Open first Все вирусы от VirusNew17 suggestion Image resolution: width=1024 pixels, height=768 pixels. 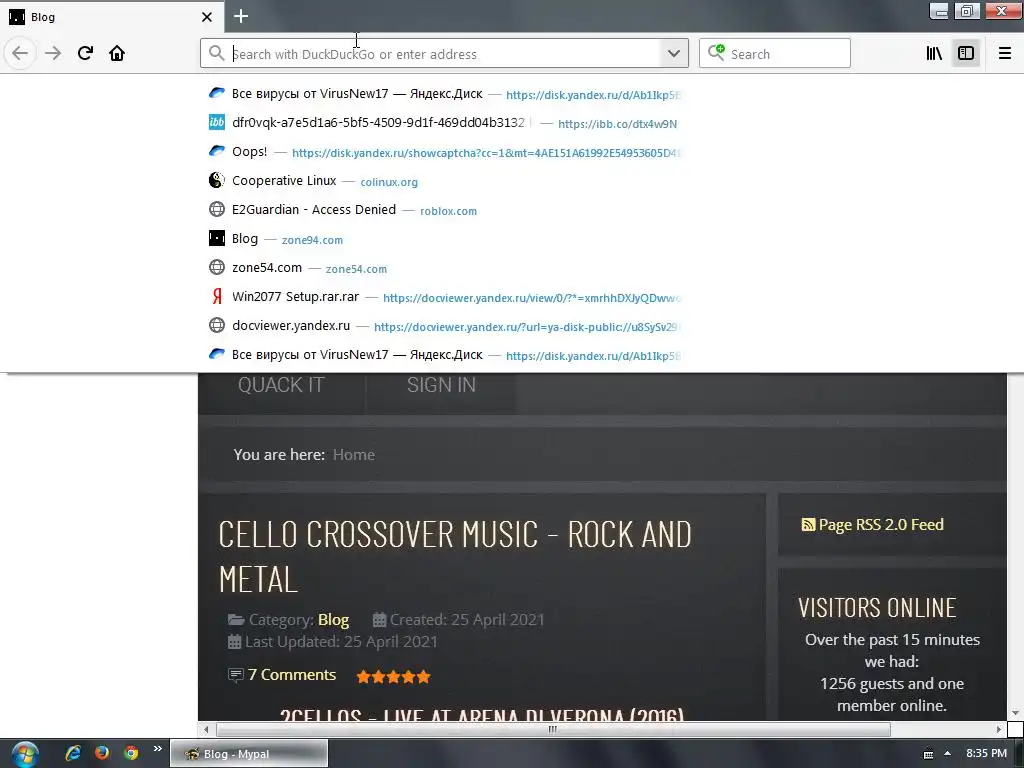[x=444, y=94]
